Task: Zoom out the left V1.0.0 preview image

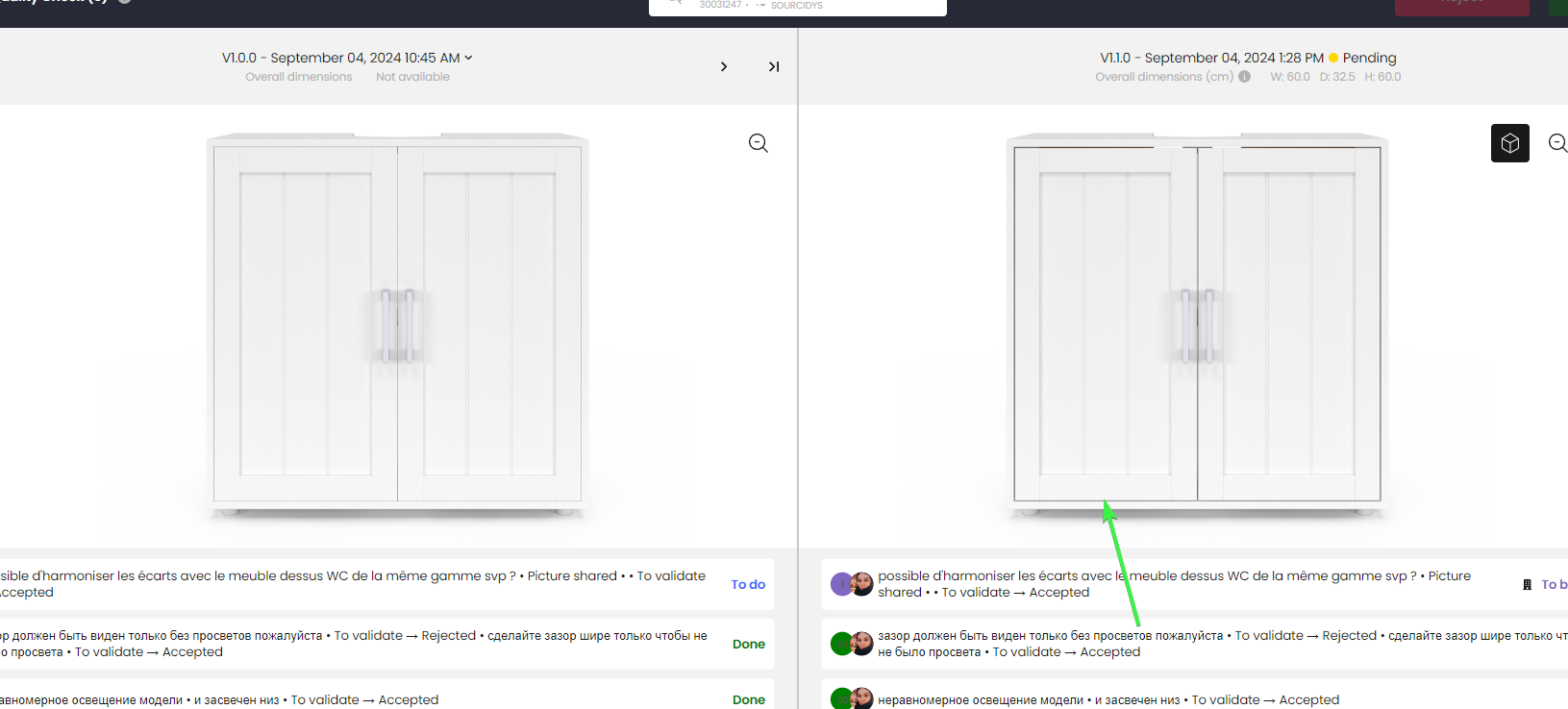Action: [x=759, y=143]
